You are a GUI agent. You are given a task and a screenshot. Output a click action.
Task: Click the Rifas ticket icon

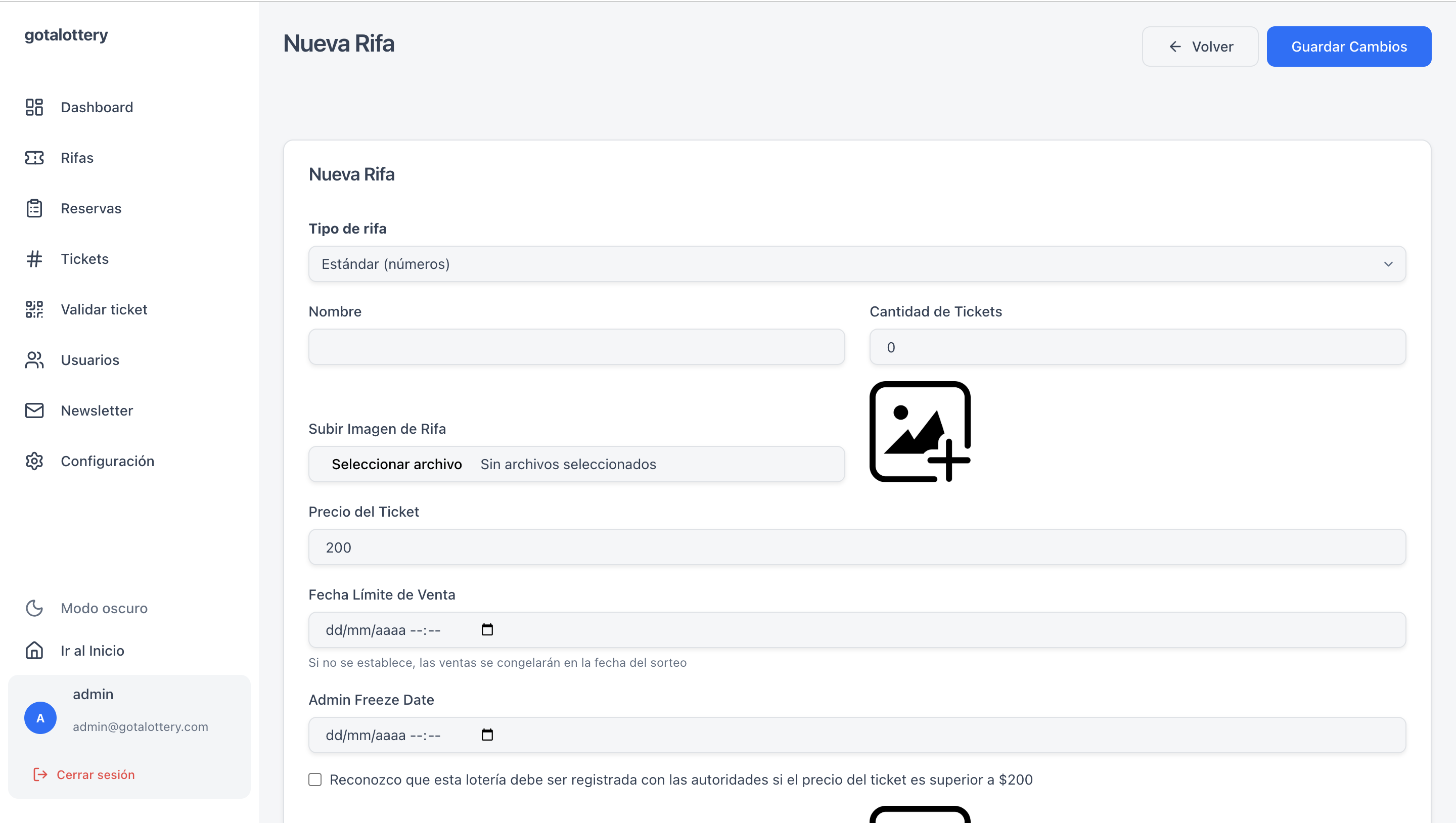(34, 158)
